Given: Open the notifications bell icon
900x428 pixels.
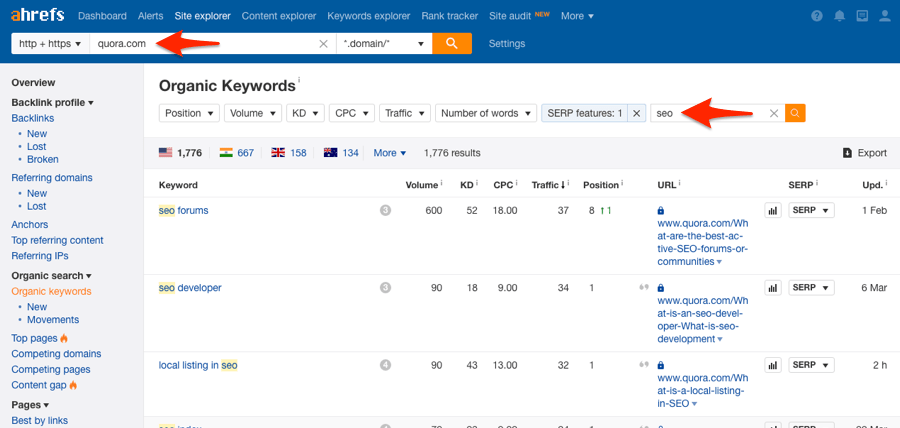Looking at the screenshot, I should 840,16.
